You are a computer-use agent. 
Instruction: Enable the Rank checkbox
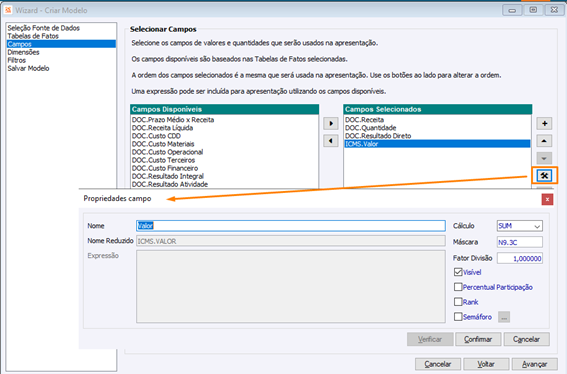pos(458,302)
